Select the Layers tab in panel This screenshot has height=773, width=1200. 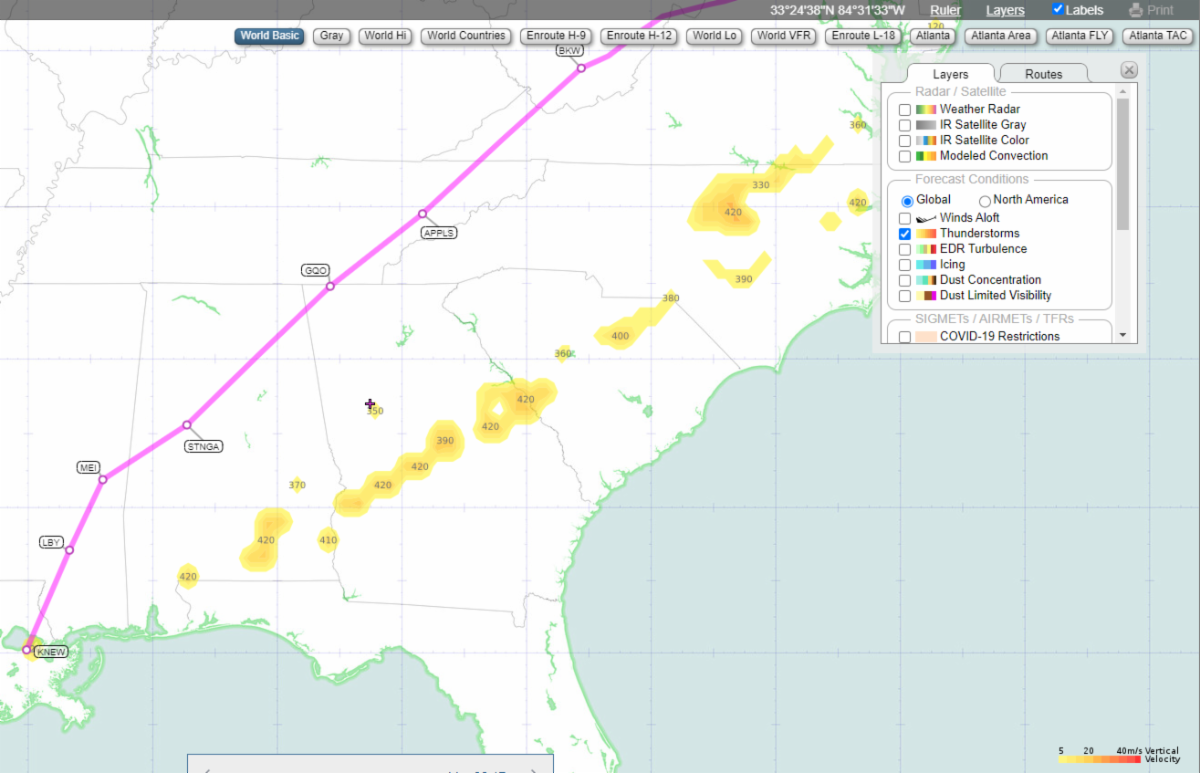point(950,74)
